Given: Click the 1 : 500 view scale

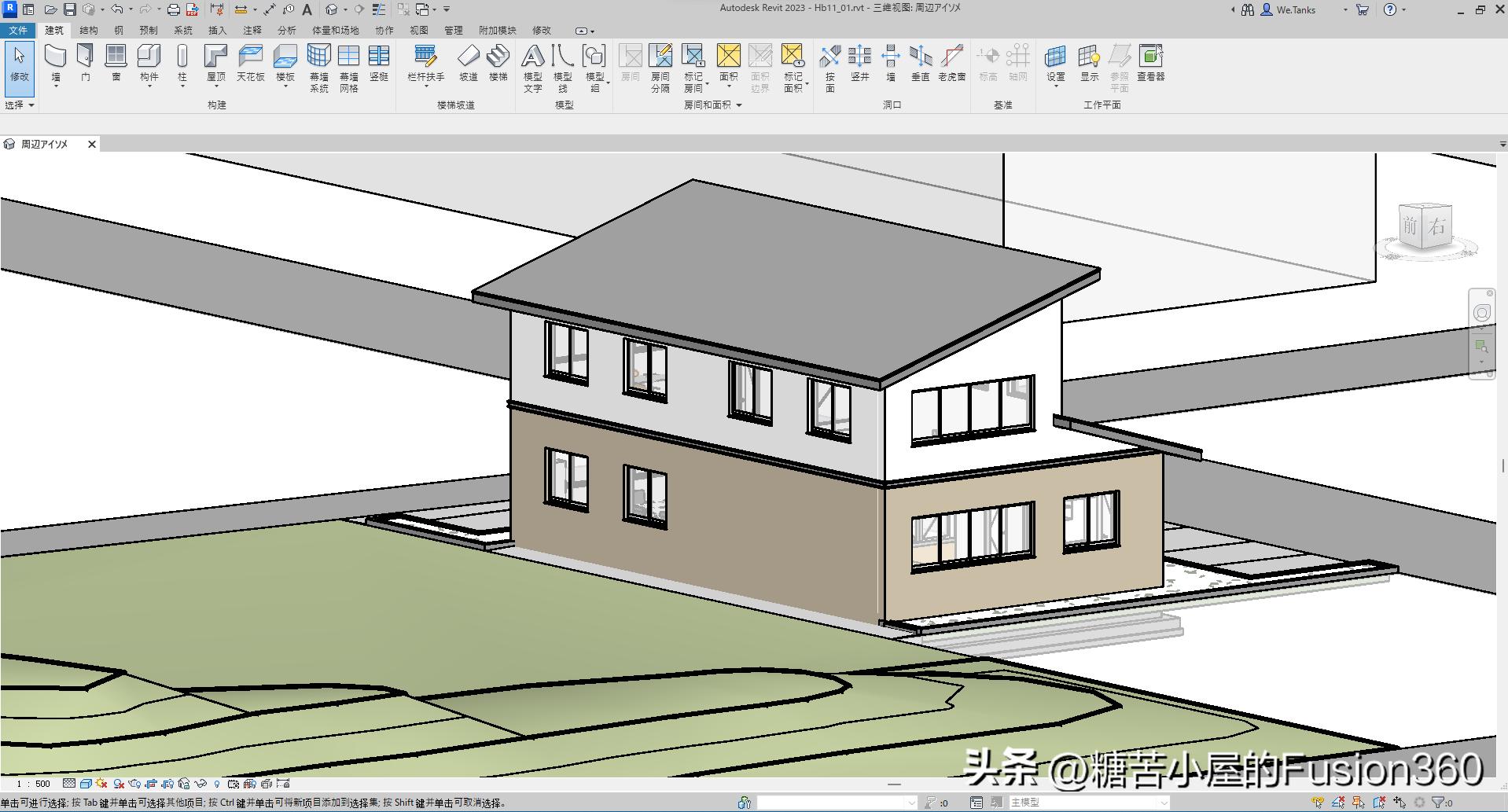Looking at the screenshot, I should pos(33,784).
